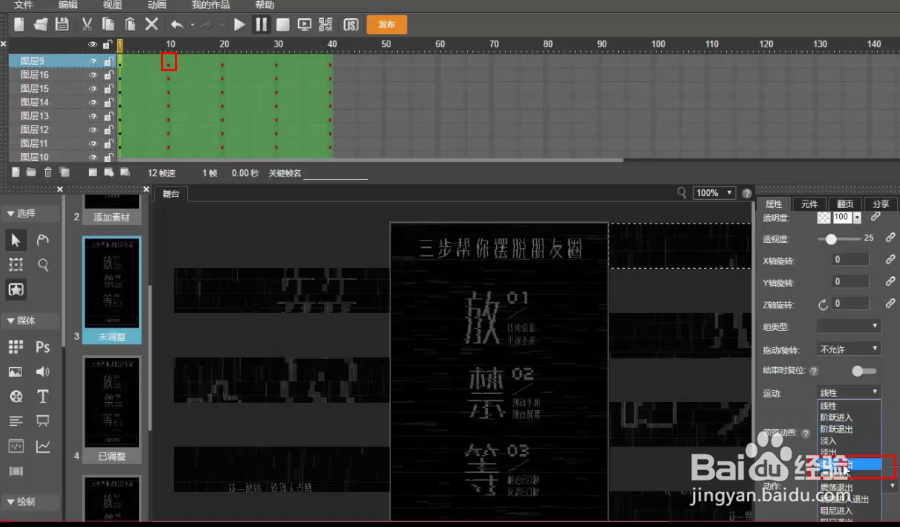Open the 视图 menu
The image size is (900, 527).
tap(112, 5)
